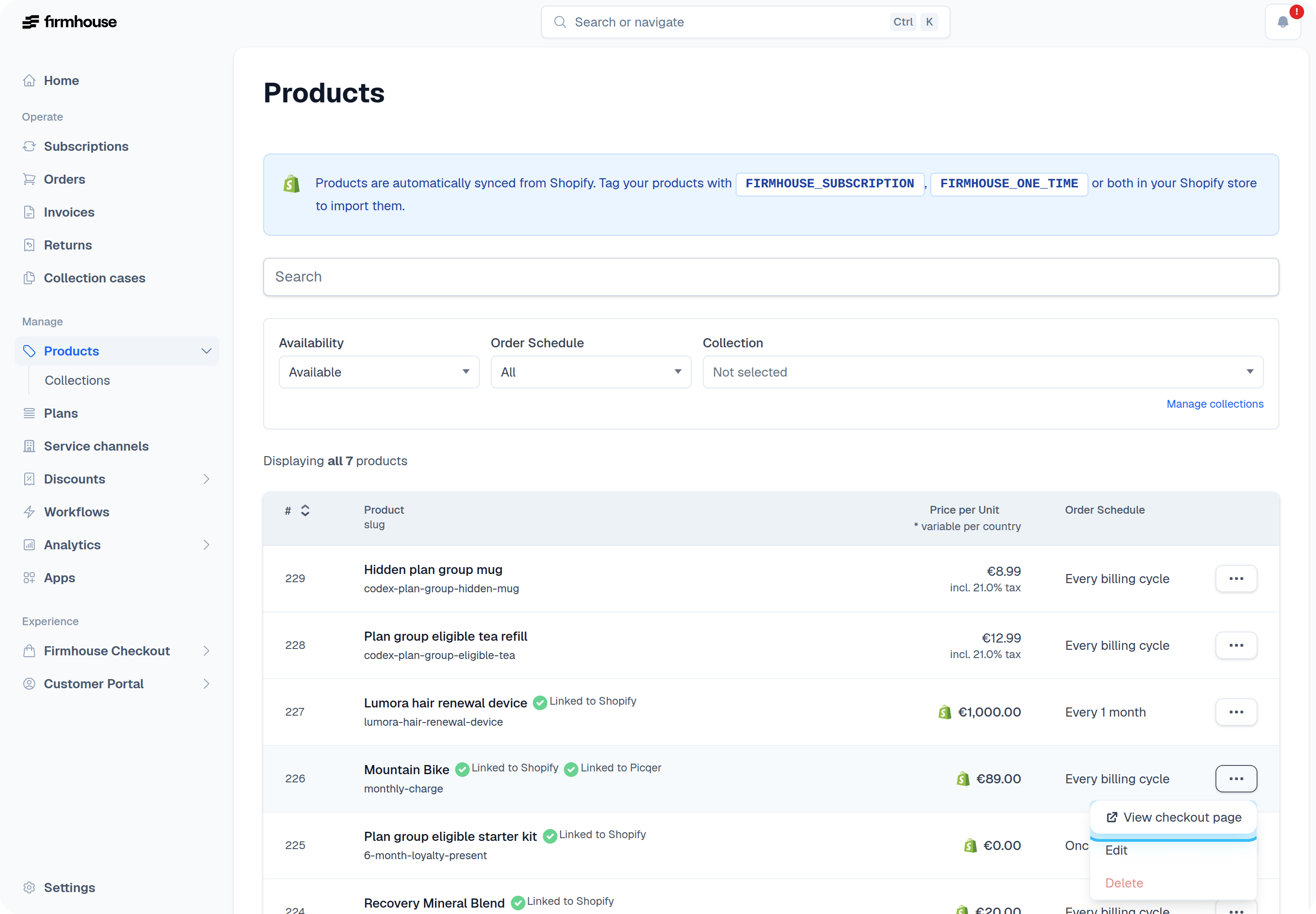The image size is (1316, 914).
Task: Expand the Customer Portal chevron
Action: pyautogui.click(x=206, y=683)
